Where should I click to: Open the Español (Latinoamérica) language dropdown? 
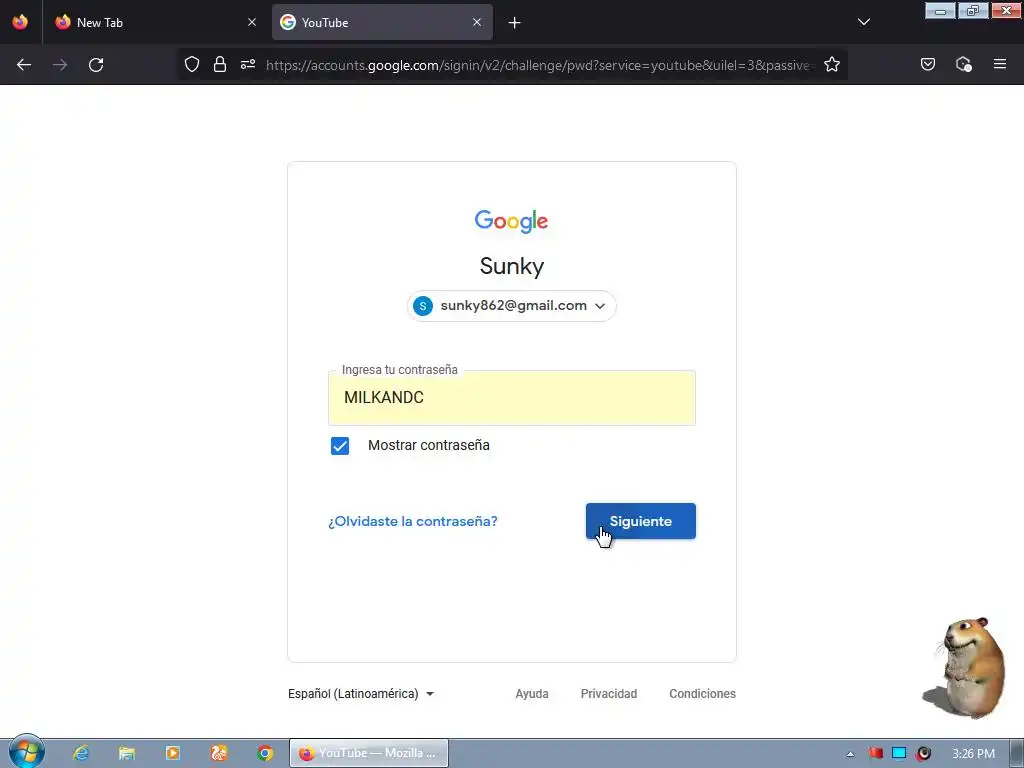[361, 694]
